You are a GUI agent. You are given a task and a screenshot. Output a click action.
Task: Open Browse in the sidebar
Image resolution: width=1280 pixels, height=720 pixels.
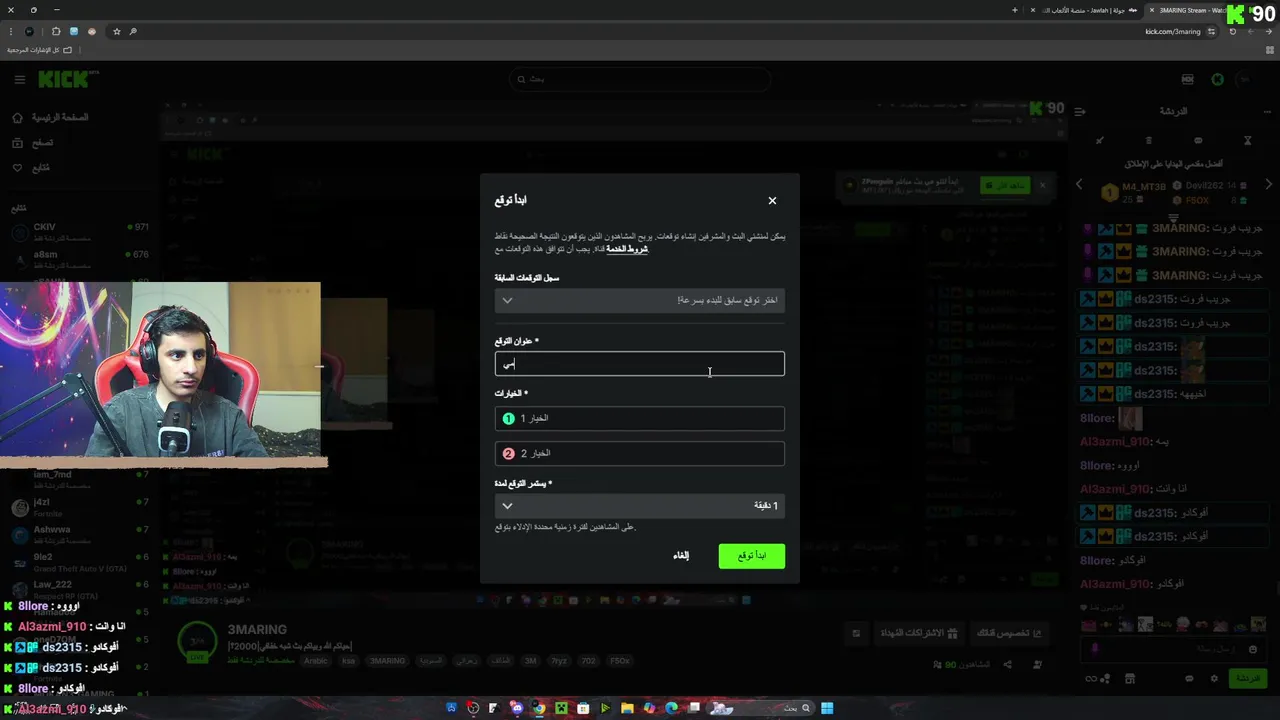tap(32, 142)
